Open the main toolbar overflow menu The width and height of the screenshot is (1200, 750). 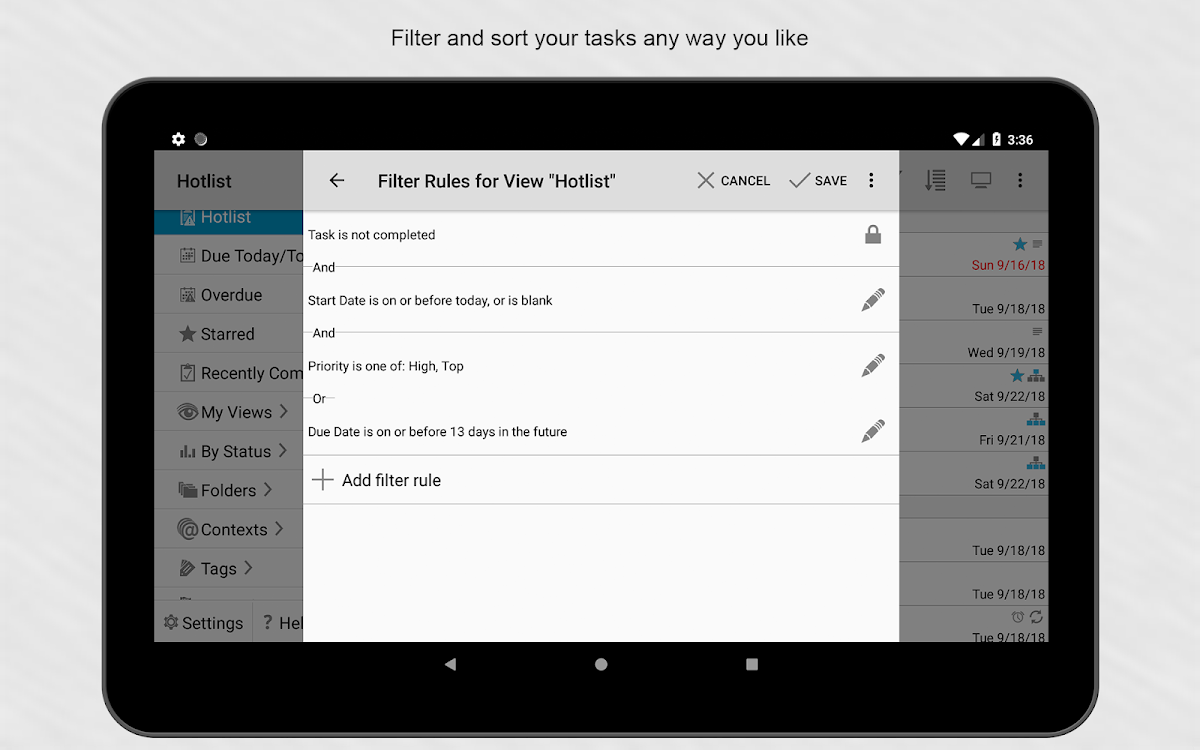coord(1020,181)
